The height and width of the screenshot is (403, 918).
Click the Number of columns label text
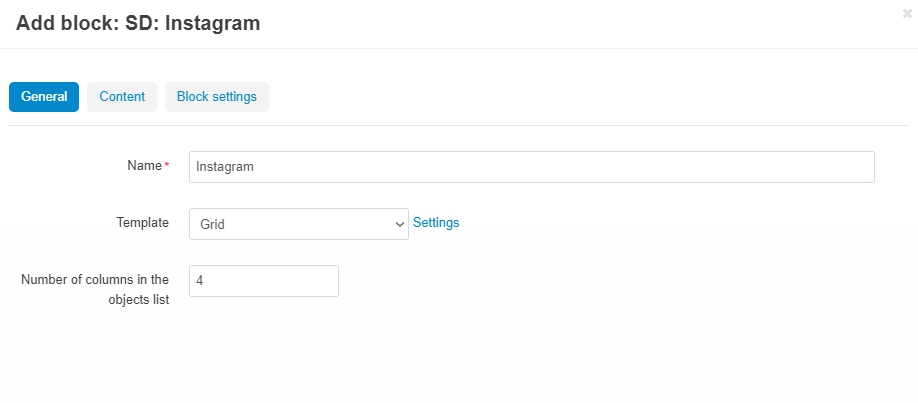[95, 289]
